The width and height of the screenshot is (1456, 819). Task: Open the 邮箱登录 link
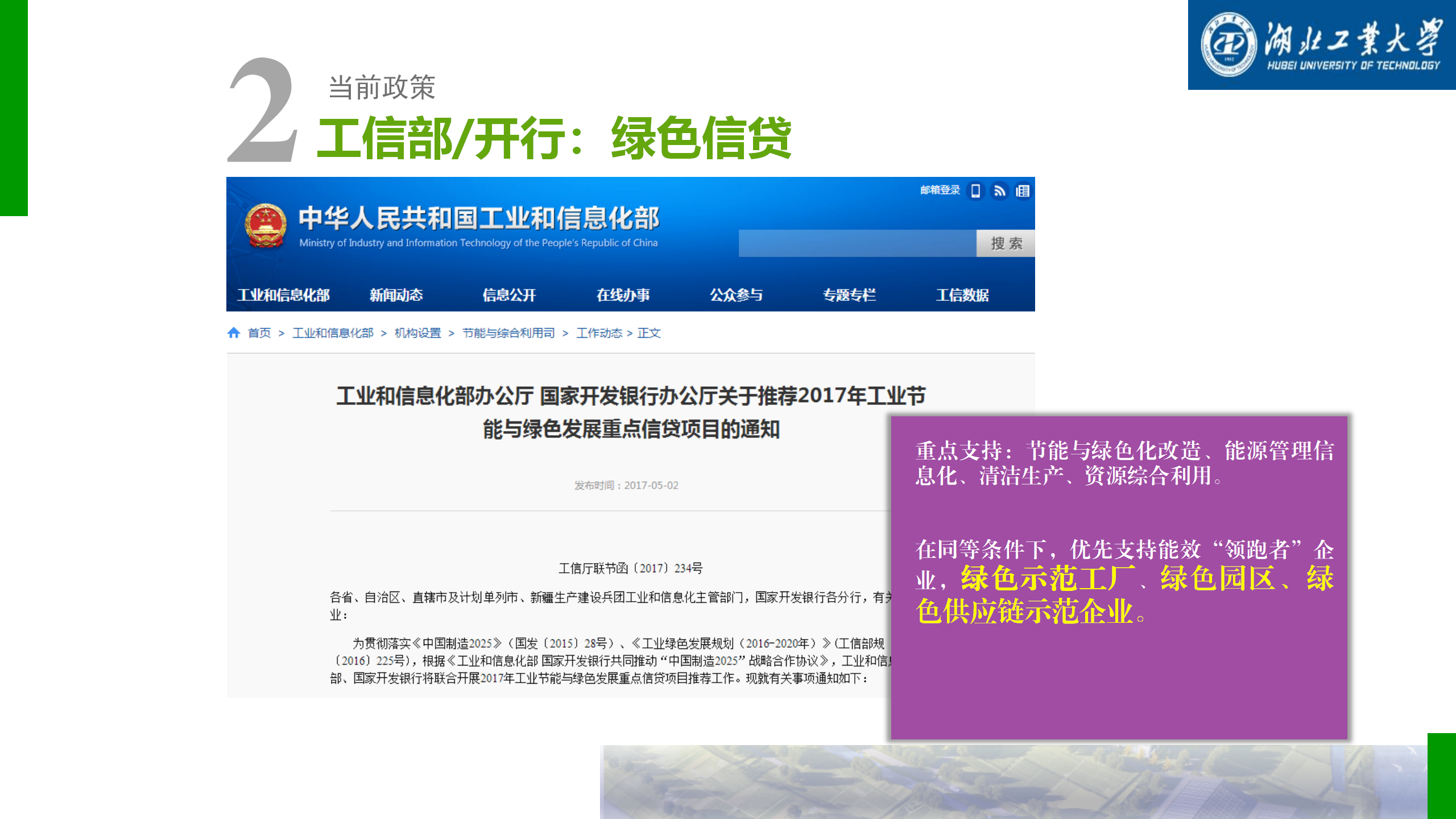(x=940, y=190)
